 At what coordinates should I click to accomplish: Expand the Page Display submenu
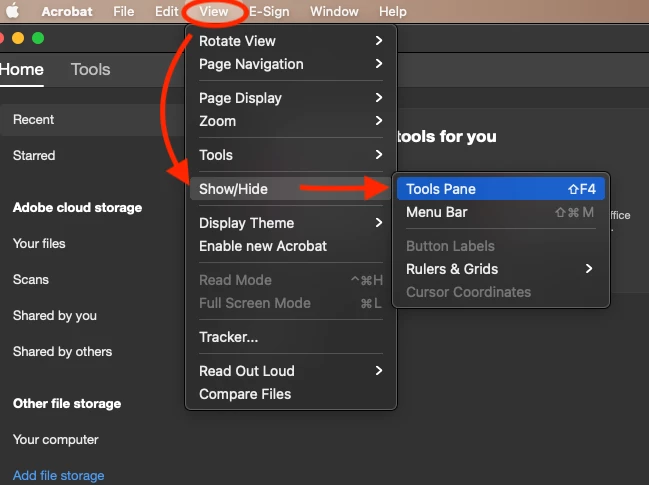(291, 98)
